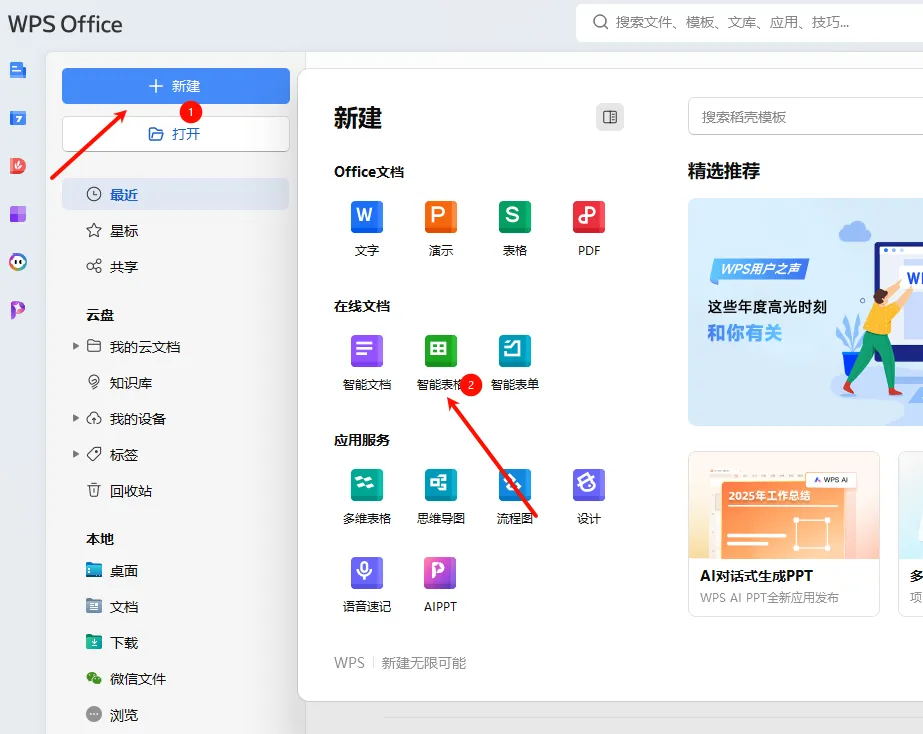Screen dimensions: 923x734
Task: Open the WPS用户之声 banner
Action: coord(805,311)
